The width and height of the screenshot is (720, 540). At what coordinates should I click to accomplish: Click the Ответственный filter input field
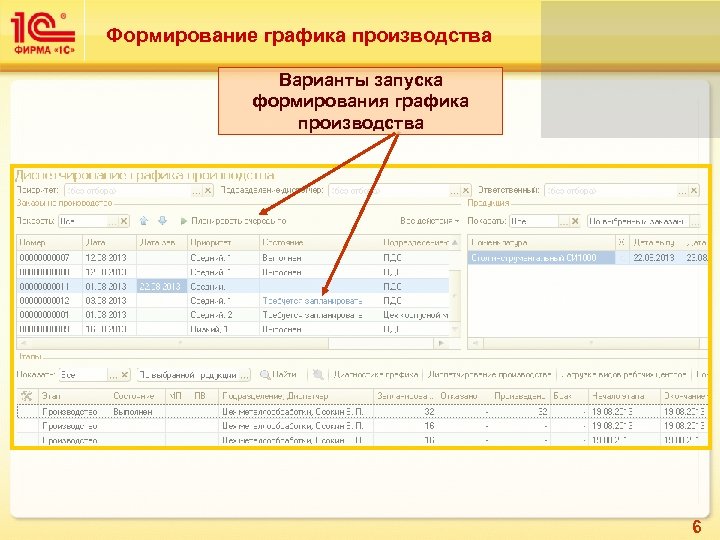[x=610, y=190]
